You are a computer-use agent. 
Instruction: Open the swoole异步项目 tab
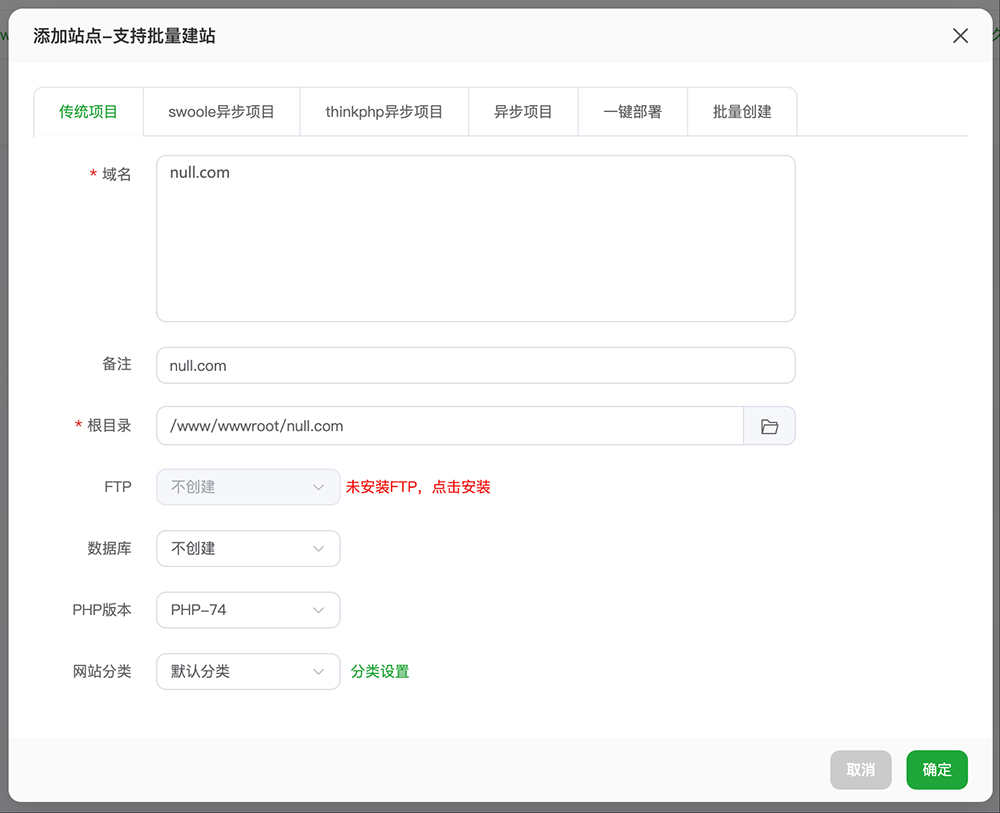(x=221, y=112)
